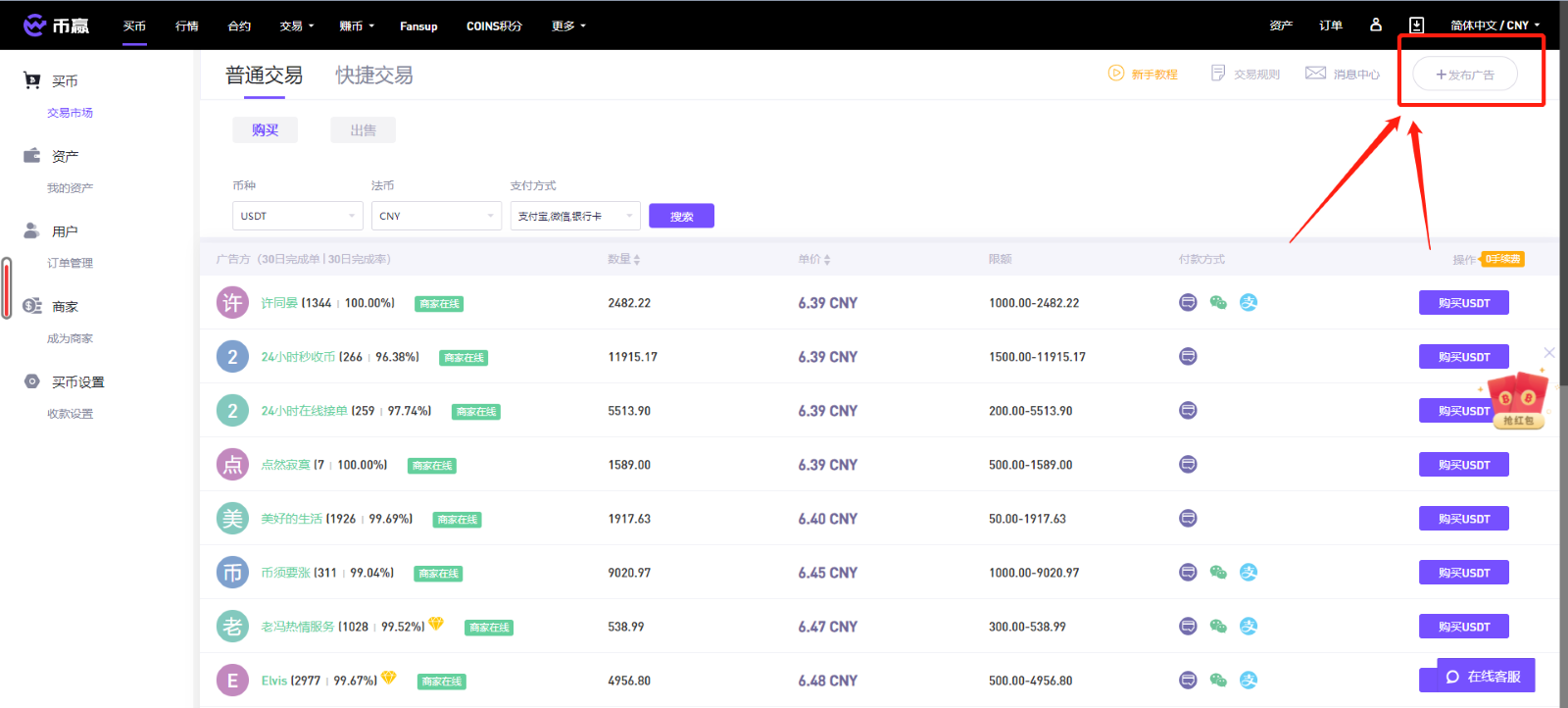Expand the 赚币 menu in top nav
This screenshot has width=1568, height=708.
point(357,26)
